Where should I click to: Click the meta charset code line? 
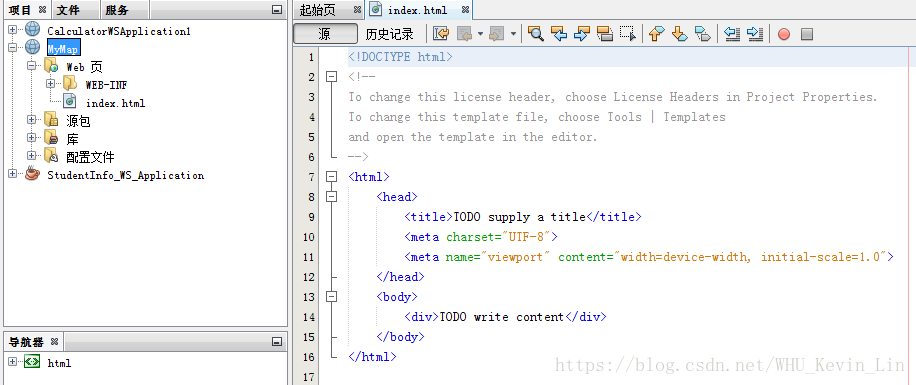pos(481,237)
